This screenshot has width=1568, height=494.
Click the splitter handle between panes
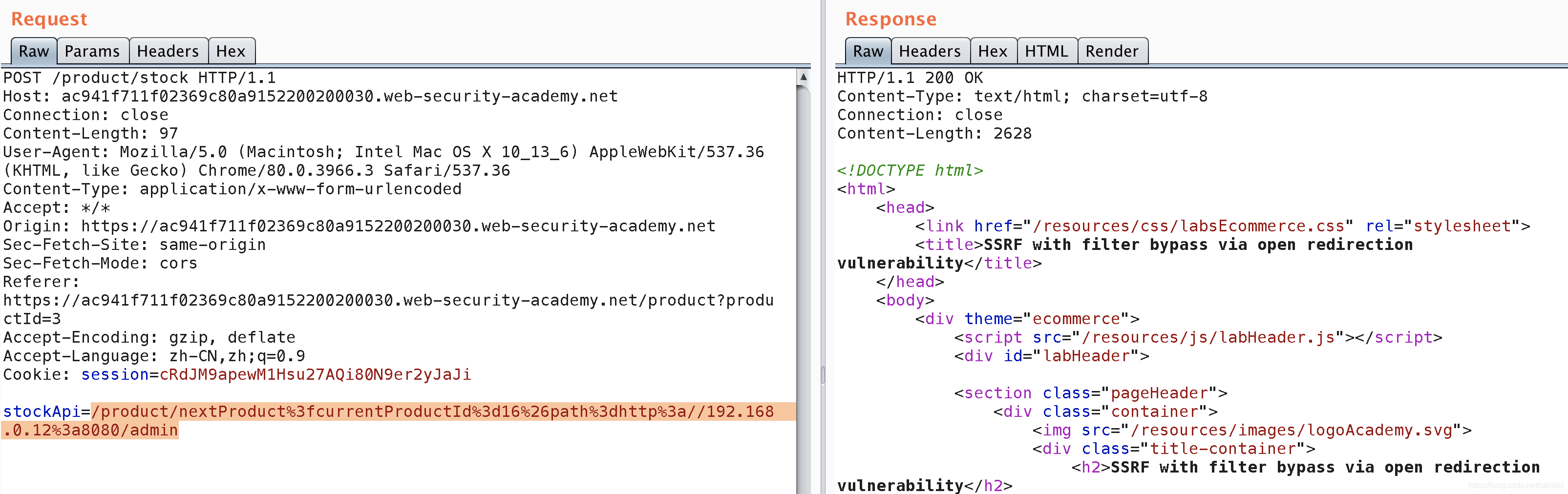(x=823, y=375)
